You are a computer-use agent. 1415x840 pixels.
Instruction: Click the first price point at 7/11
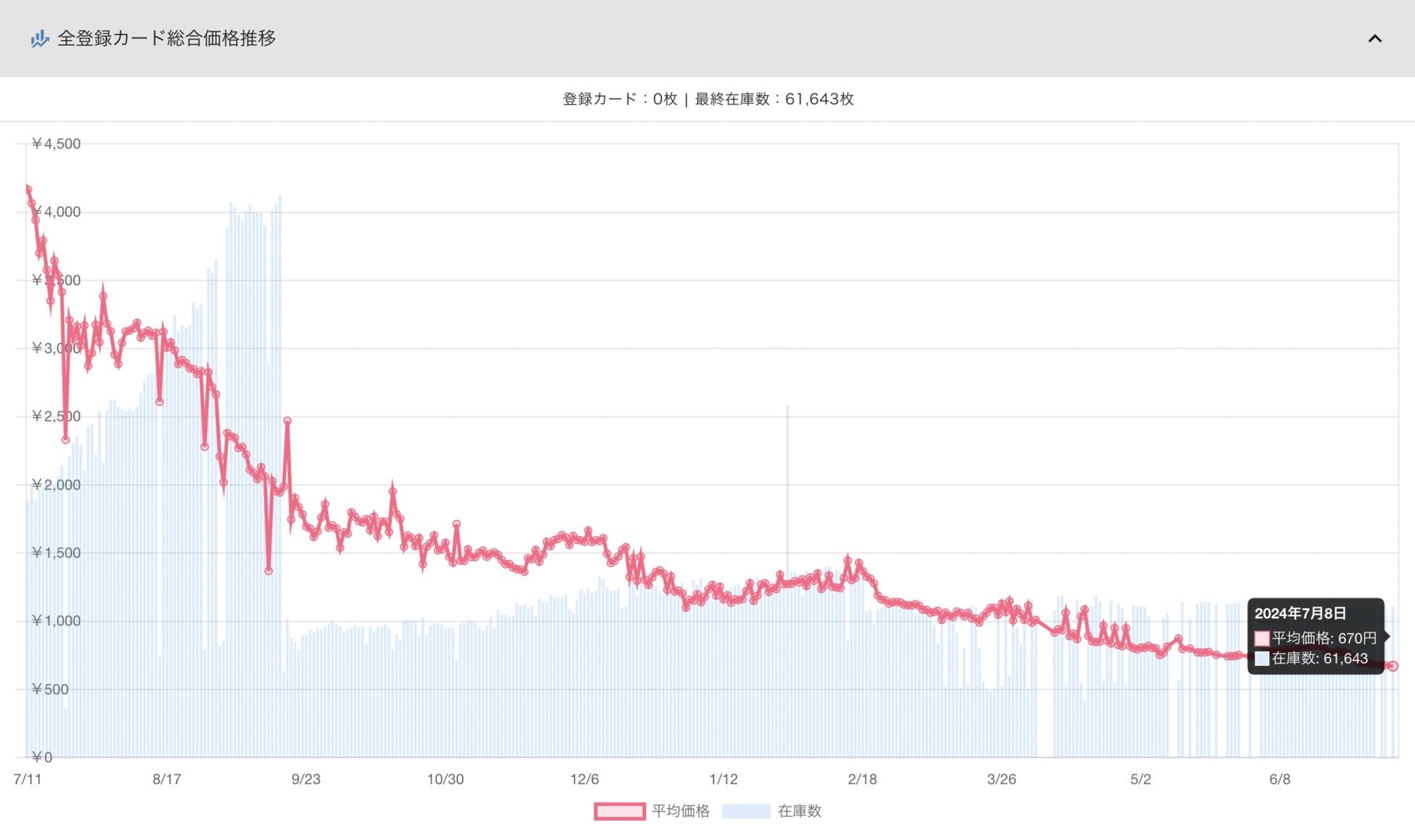point(28,189)
